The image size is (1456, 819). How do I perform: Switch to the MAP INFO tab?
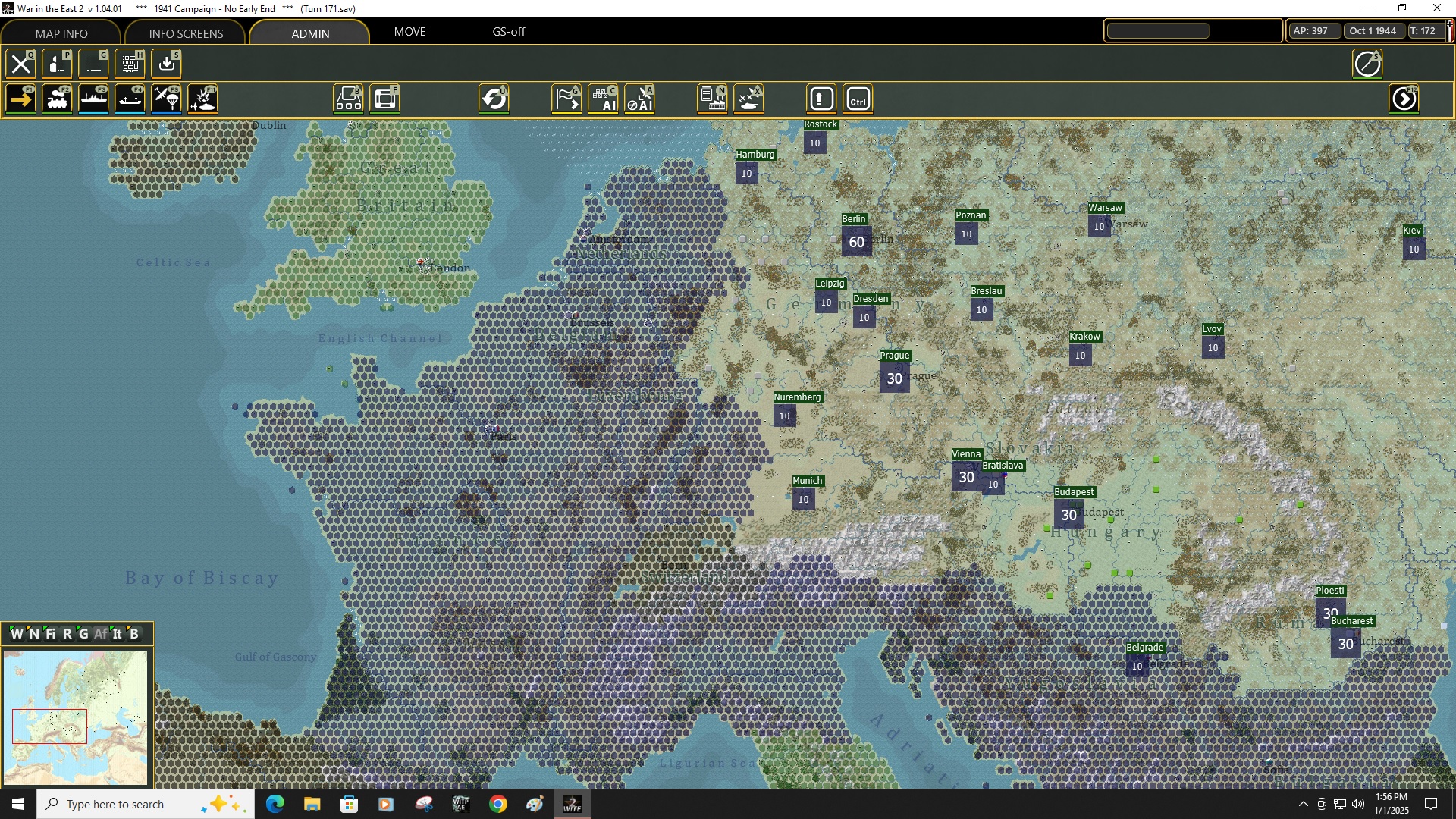[x=61, y=33]
